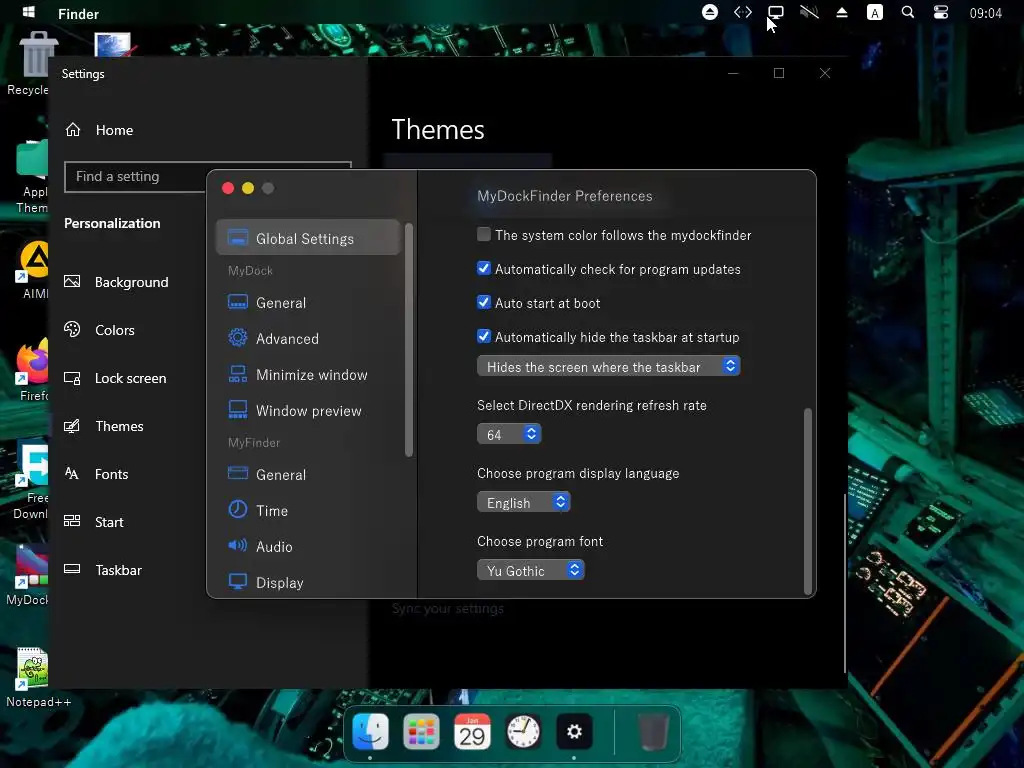Uncheck 'Automatically check for program updates'
The width and height of the screenshot is (1024, 768).
(484, 268)
